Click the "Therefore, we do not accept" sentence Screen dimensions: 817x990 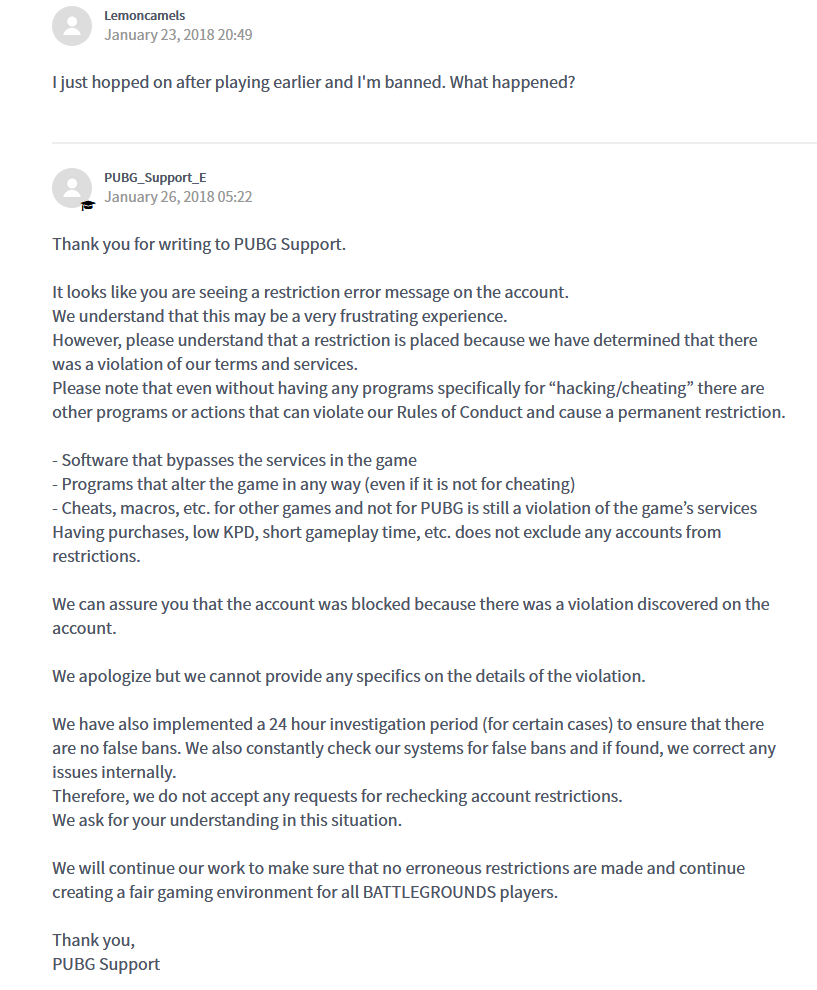tap(337, 796)
